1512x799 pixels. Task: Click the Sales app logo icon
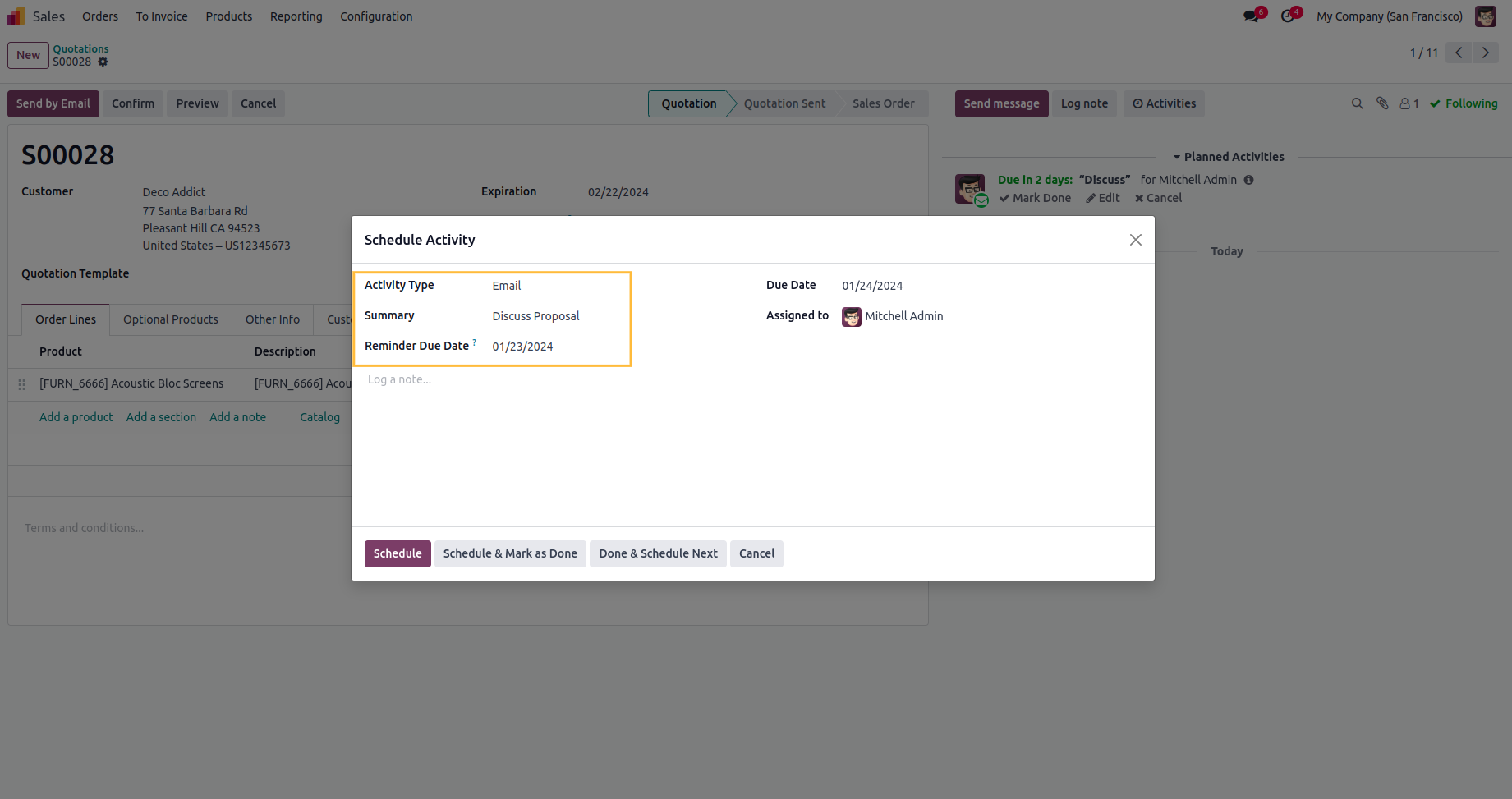click(16, 16)
